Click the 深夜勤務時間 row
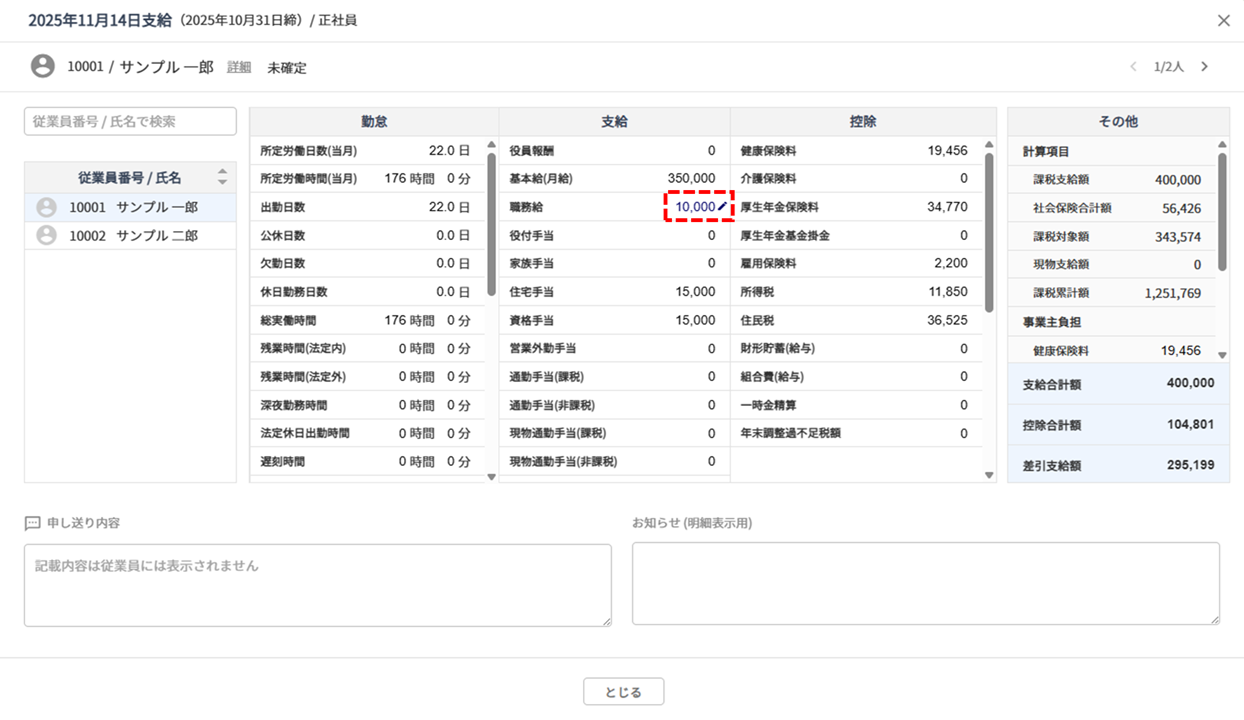This screenshot has height=720, width=1244. coord(367,405)
